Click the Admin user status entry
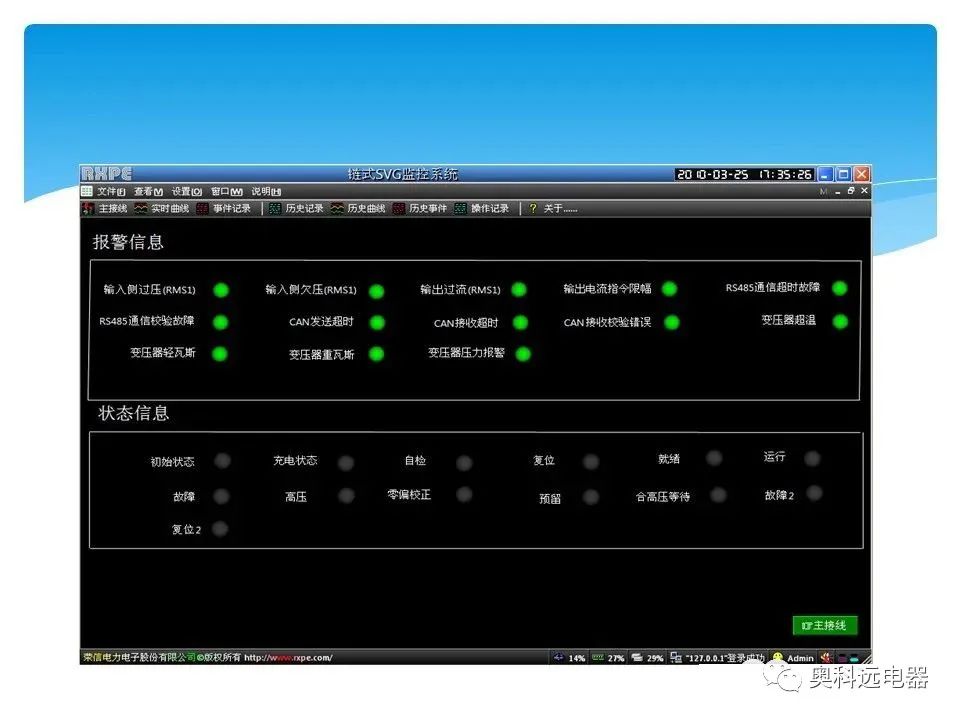960x720 pixels. (x=793, y=658)
